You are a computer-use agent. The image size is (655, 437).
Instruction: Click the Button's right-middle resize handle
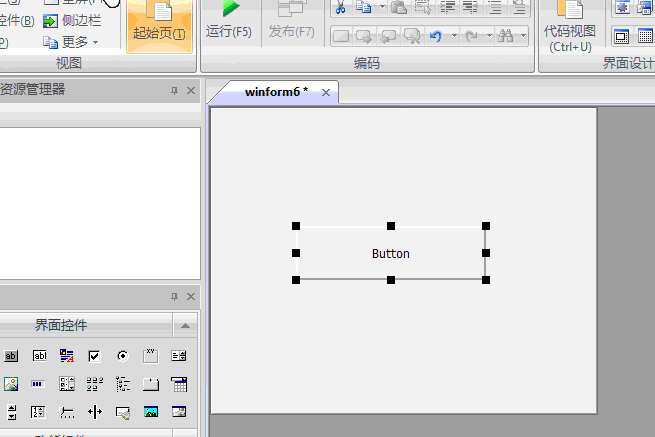[x=486, y=253]
